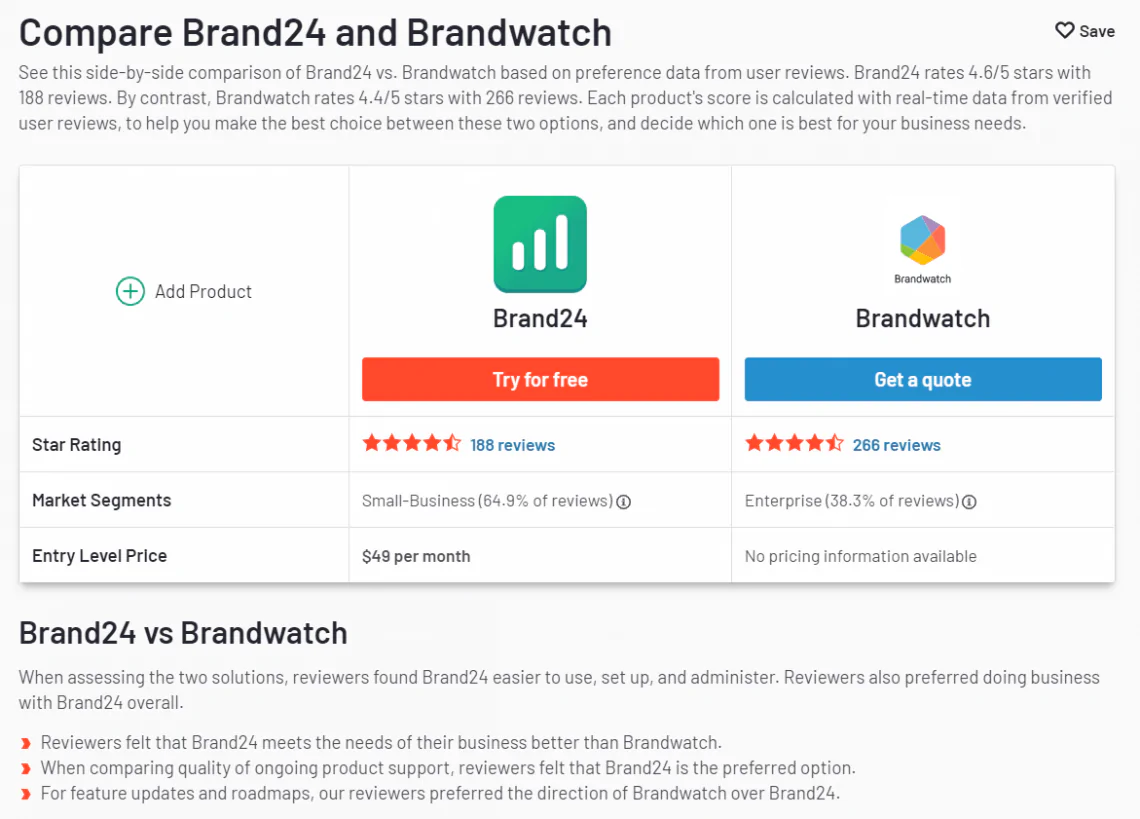Click the info icon beside Enterprise segment
1140x819 pixels.
(x=969, y=502)
